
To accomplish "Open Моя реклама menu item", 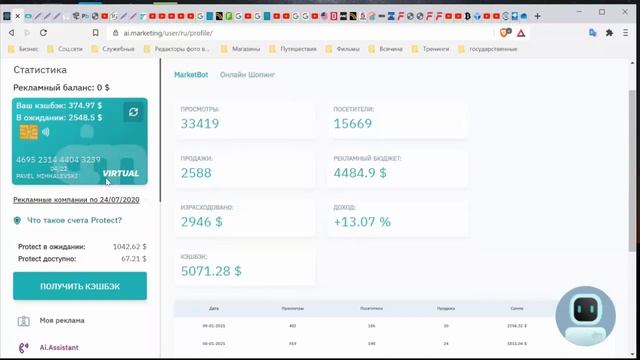I will 62,320.
